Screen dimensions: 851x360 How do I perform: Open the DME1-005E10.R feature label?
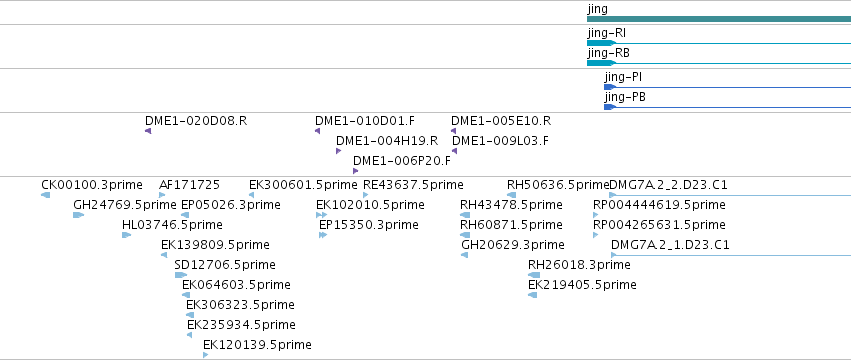point(501,121)
